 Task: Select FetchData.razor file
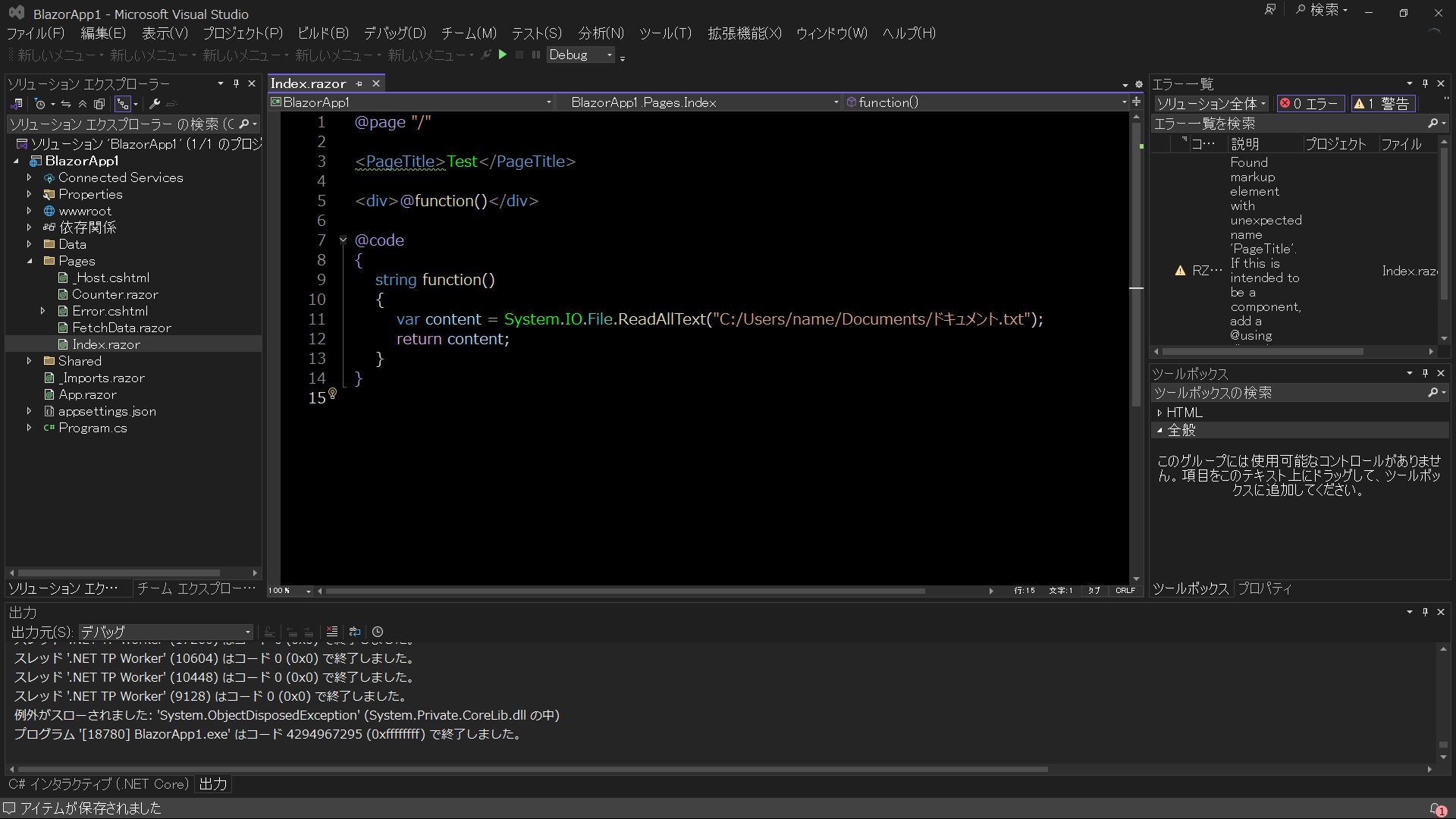121,328
